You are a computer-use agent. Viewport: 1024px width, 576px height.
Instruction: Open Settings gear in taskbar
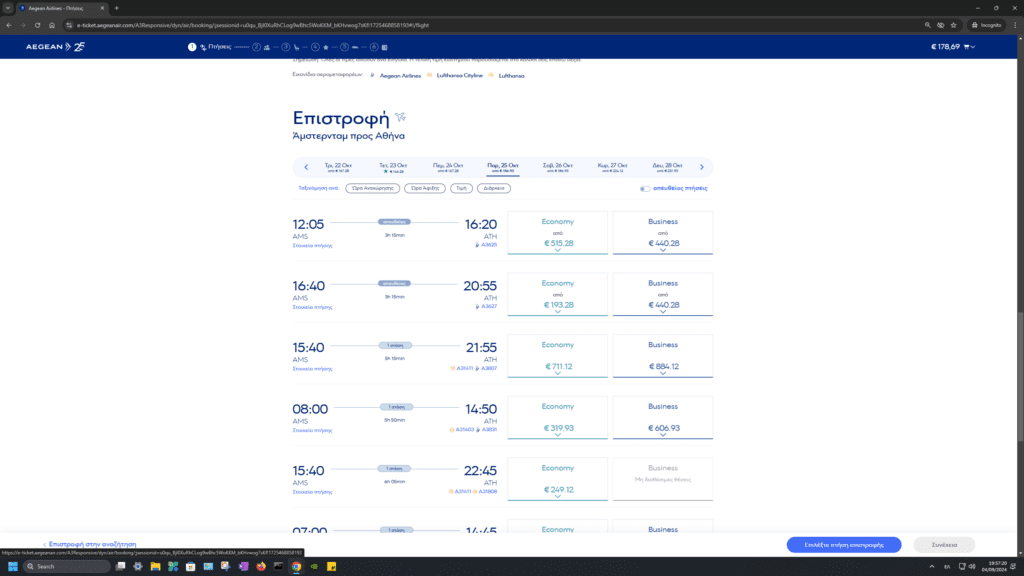pos(138,566)
